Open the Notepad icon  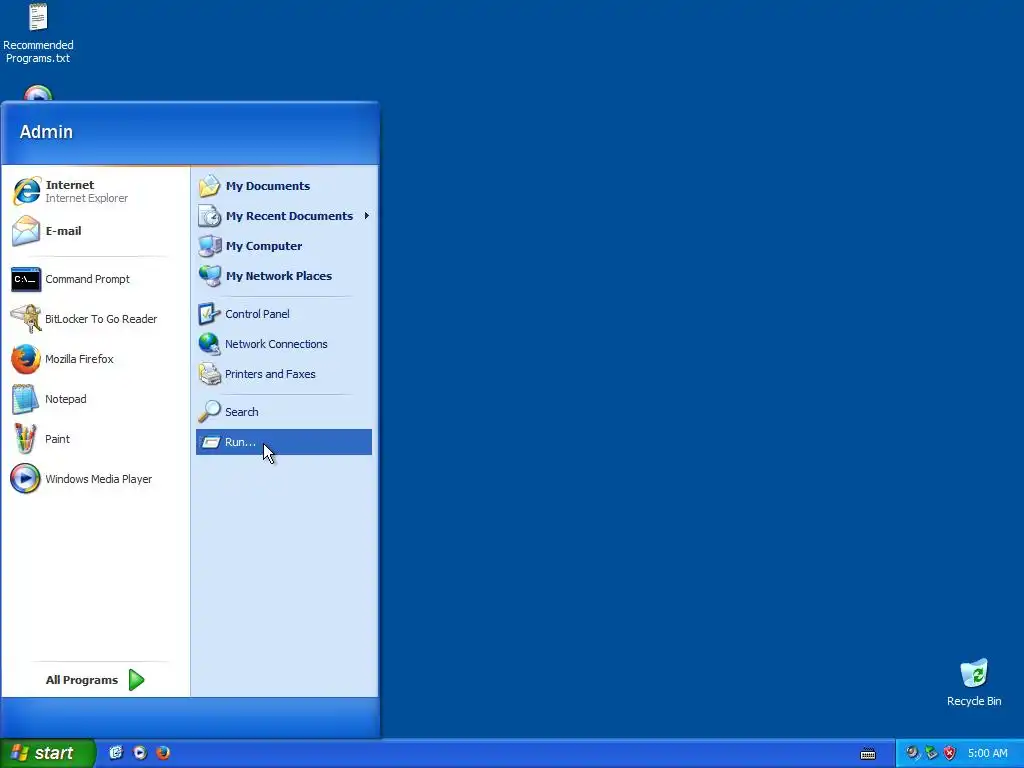[x=25, y=399]
